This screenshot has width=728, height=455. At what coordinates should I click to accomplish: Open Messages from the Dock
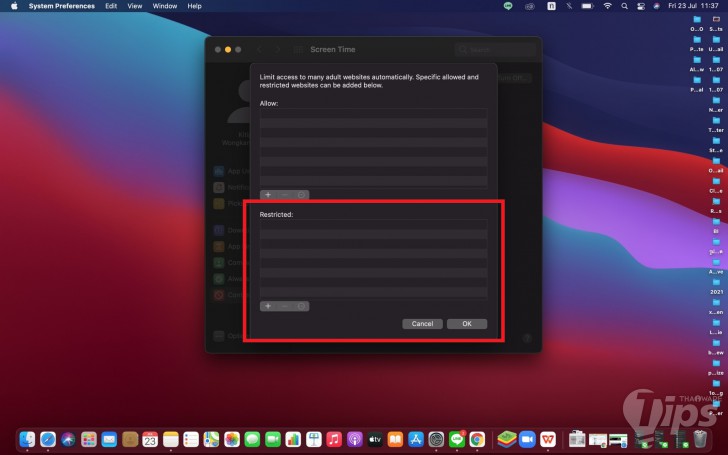click(x=252, y=439)
